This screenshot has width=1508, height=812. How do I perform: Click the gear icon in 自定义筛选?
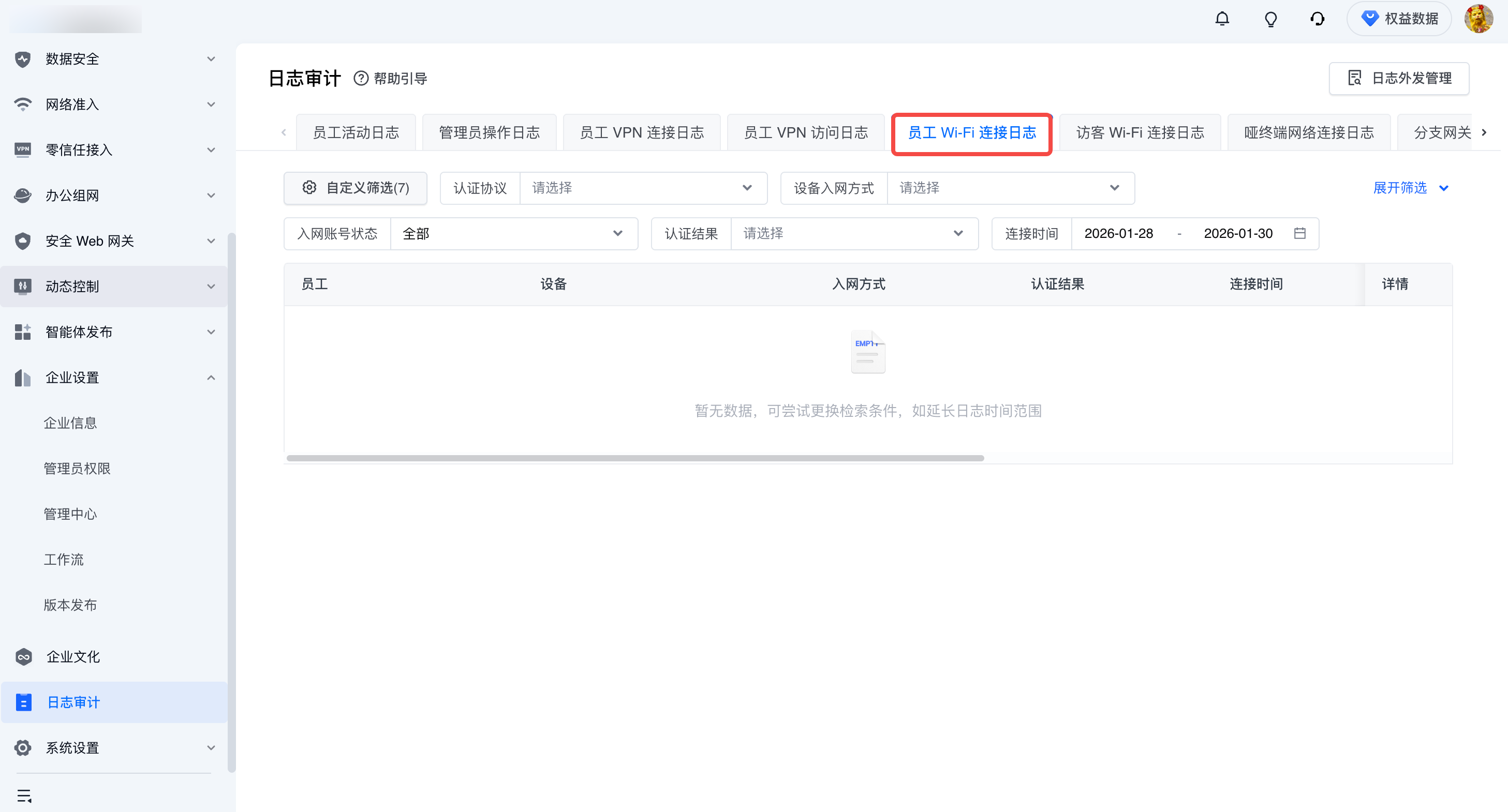click(x=309, y=188)
